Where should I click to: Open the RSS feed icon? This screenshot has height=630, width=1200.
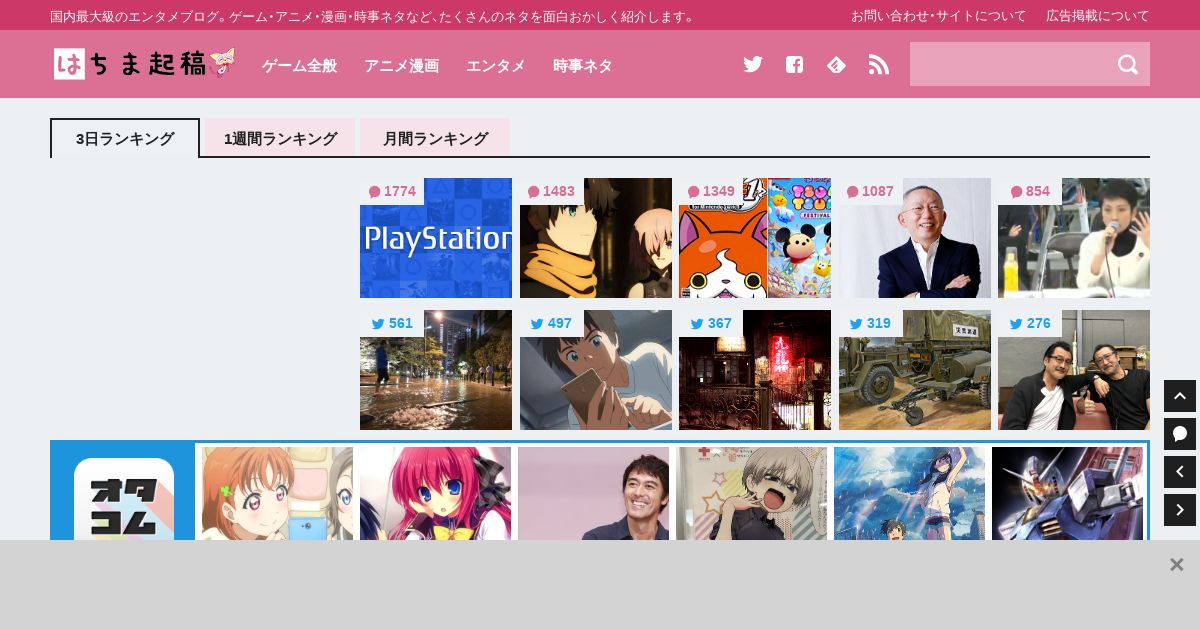coord(878,64)
